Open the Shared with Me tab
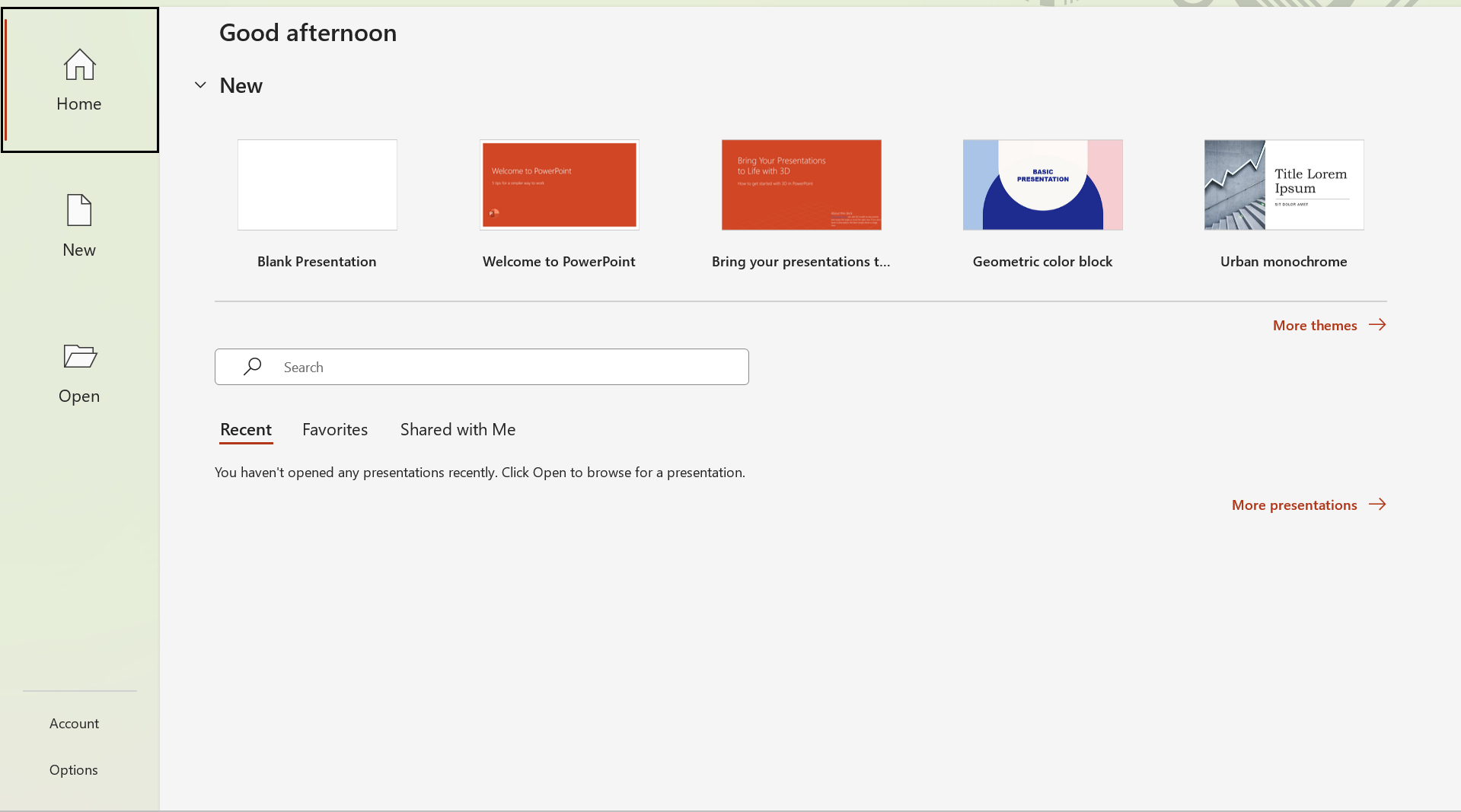Viewport: 1461px width, 812px height. coord(458,430)
